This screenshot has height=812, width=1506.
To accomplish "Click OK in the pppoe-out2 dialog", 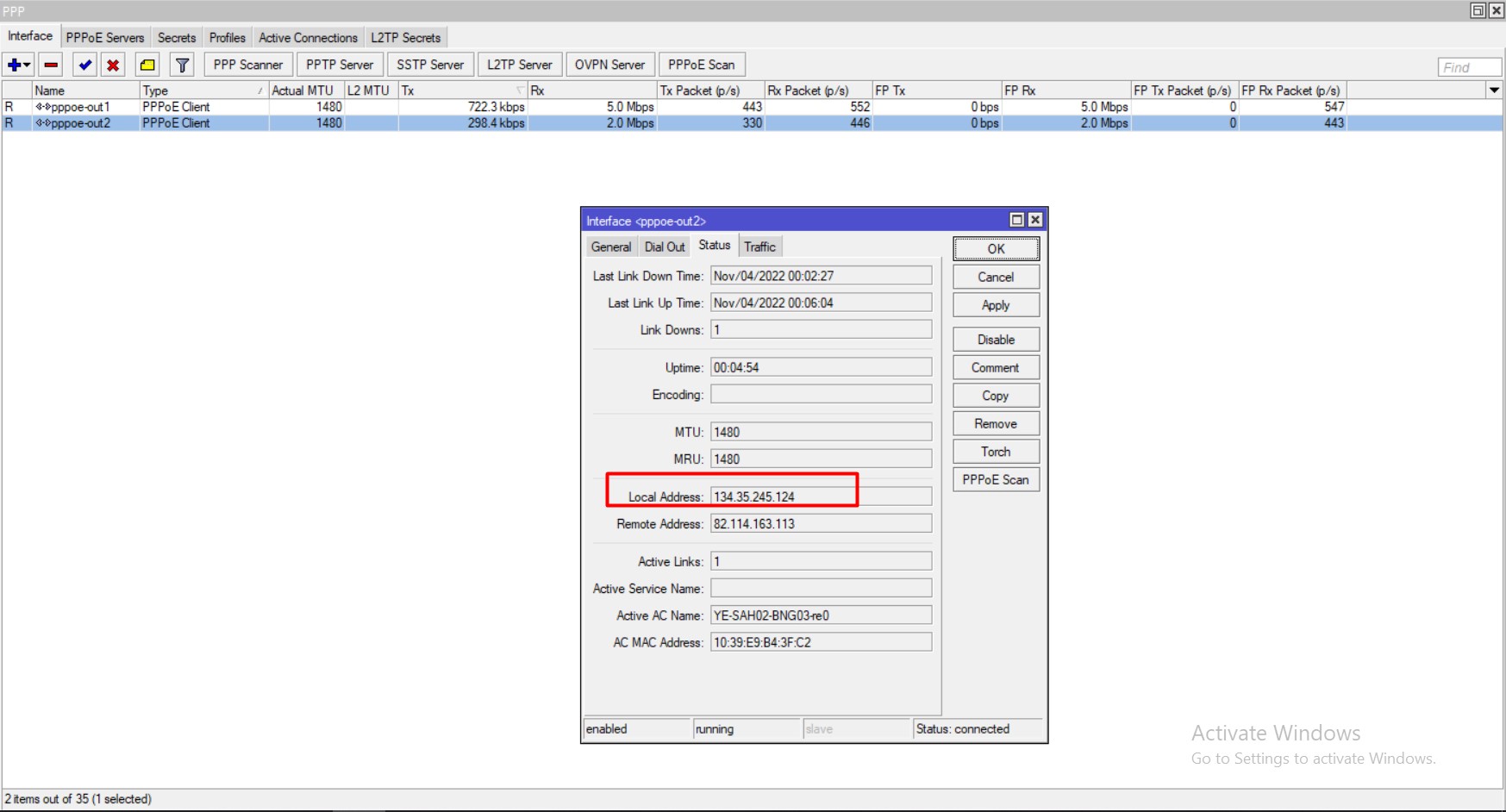I will (997, 249).
